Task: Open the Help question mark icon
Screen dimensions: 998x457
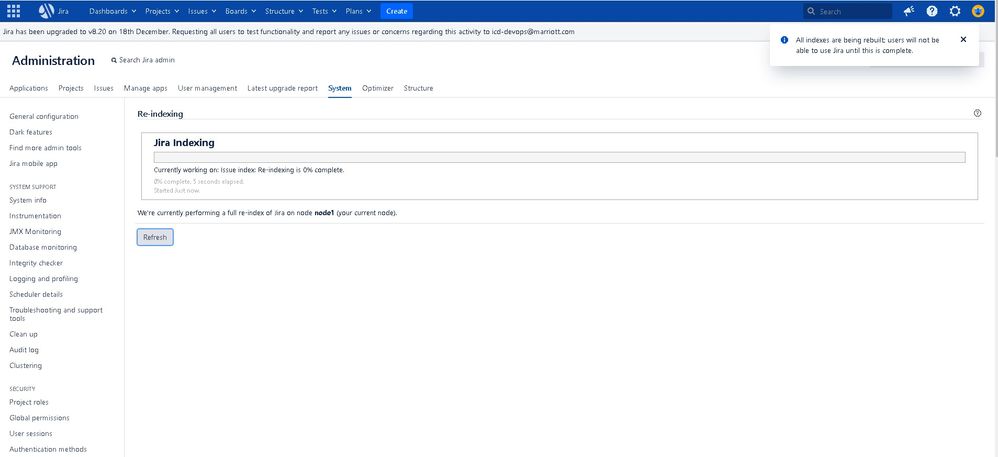Action: (932, 11)
